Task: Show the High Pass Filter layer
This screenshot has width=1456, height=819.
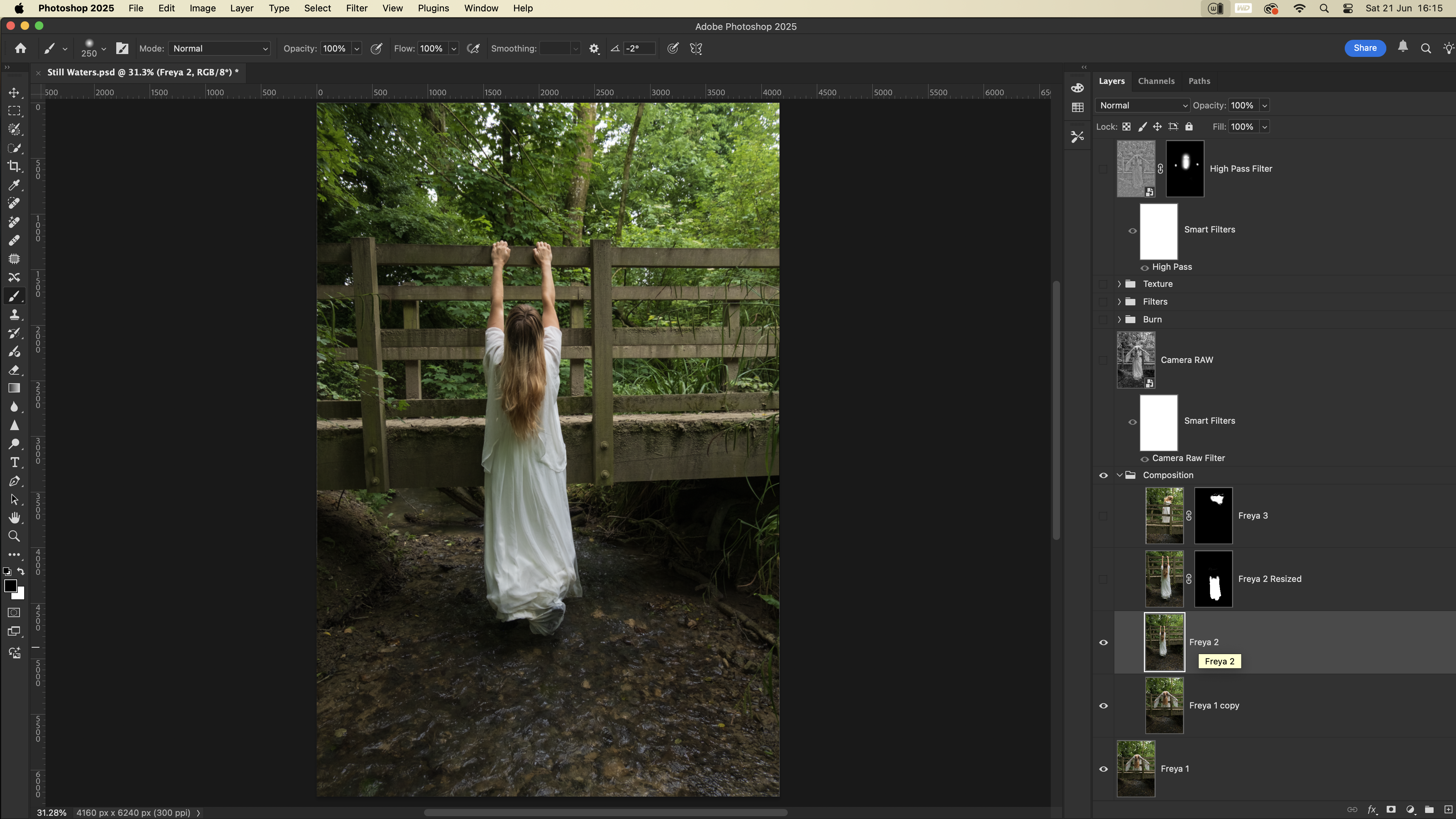Action: [x=1103, y=169]
